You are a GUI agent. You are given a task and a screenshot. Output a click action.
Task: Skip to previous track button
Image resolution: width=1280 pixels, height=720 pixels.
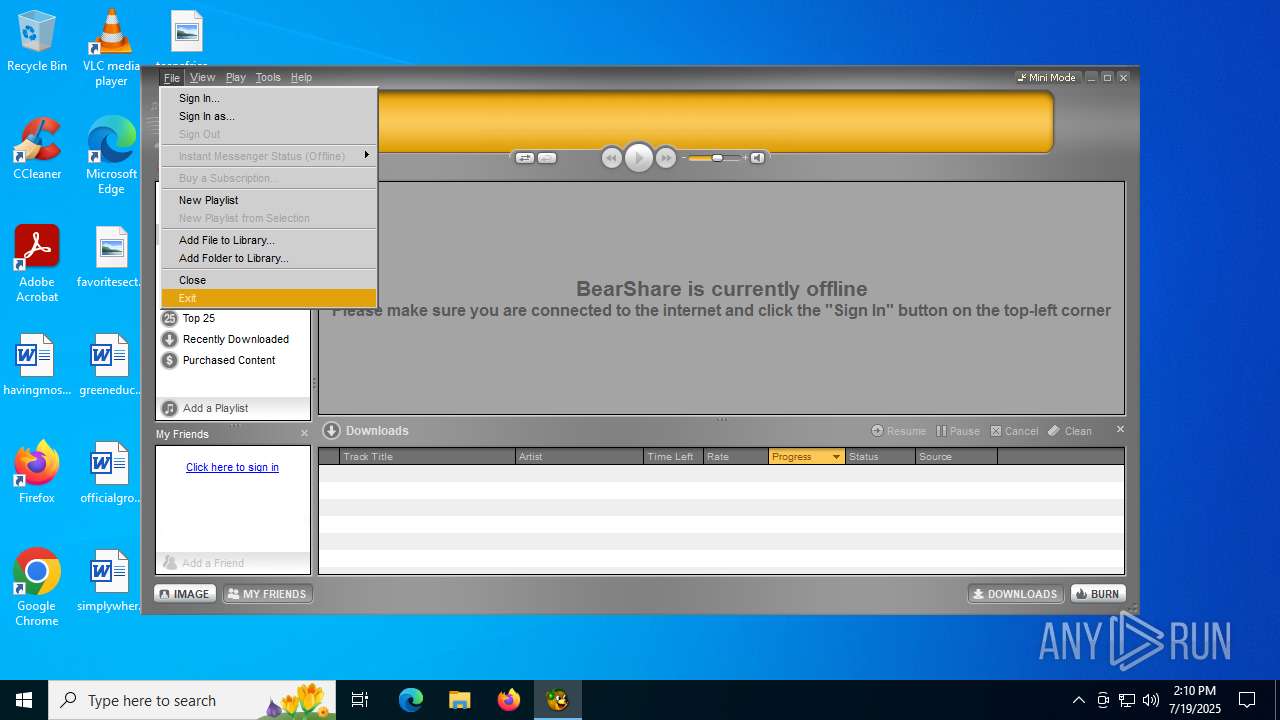[612, 158]
